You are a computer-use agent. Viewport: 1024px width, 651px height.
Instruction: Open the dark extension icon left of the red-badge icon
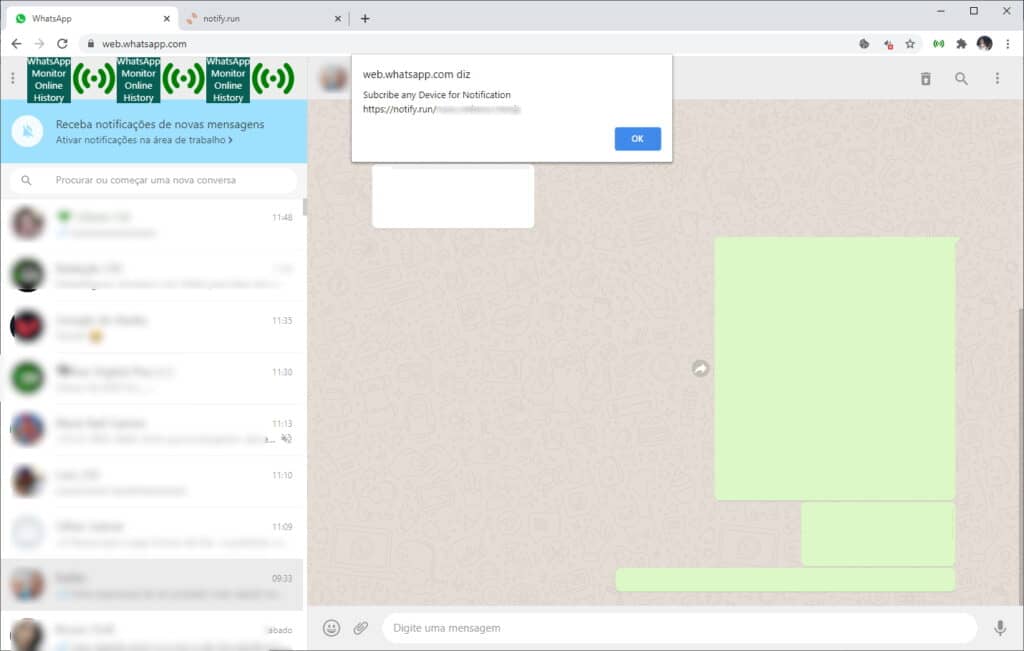tap(864, 44)
